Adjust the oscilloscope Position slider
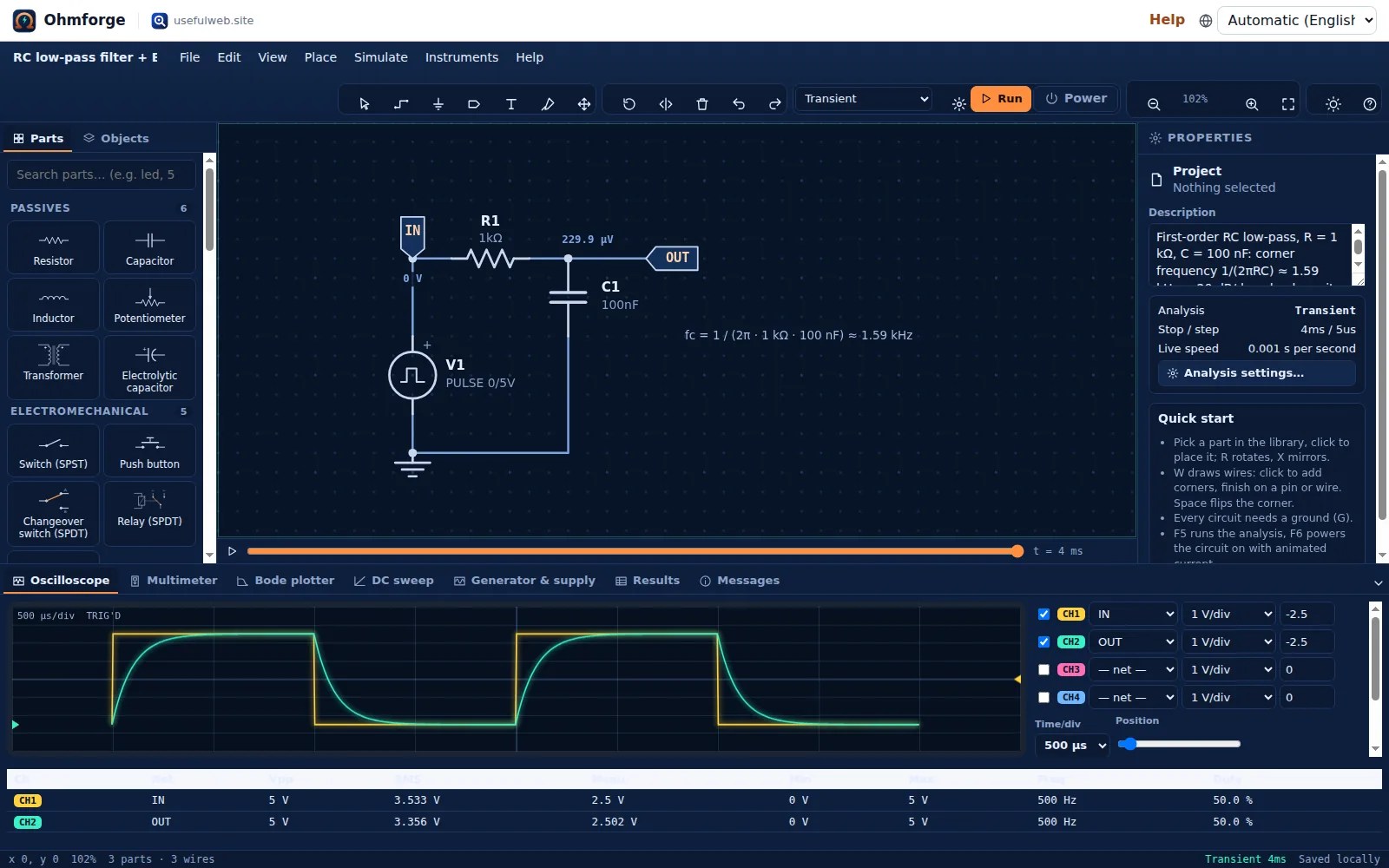Viewport: 1389px width, 868px height. [1179, 744]
